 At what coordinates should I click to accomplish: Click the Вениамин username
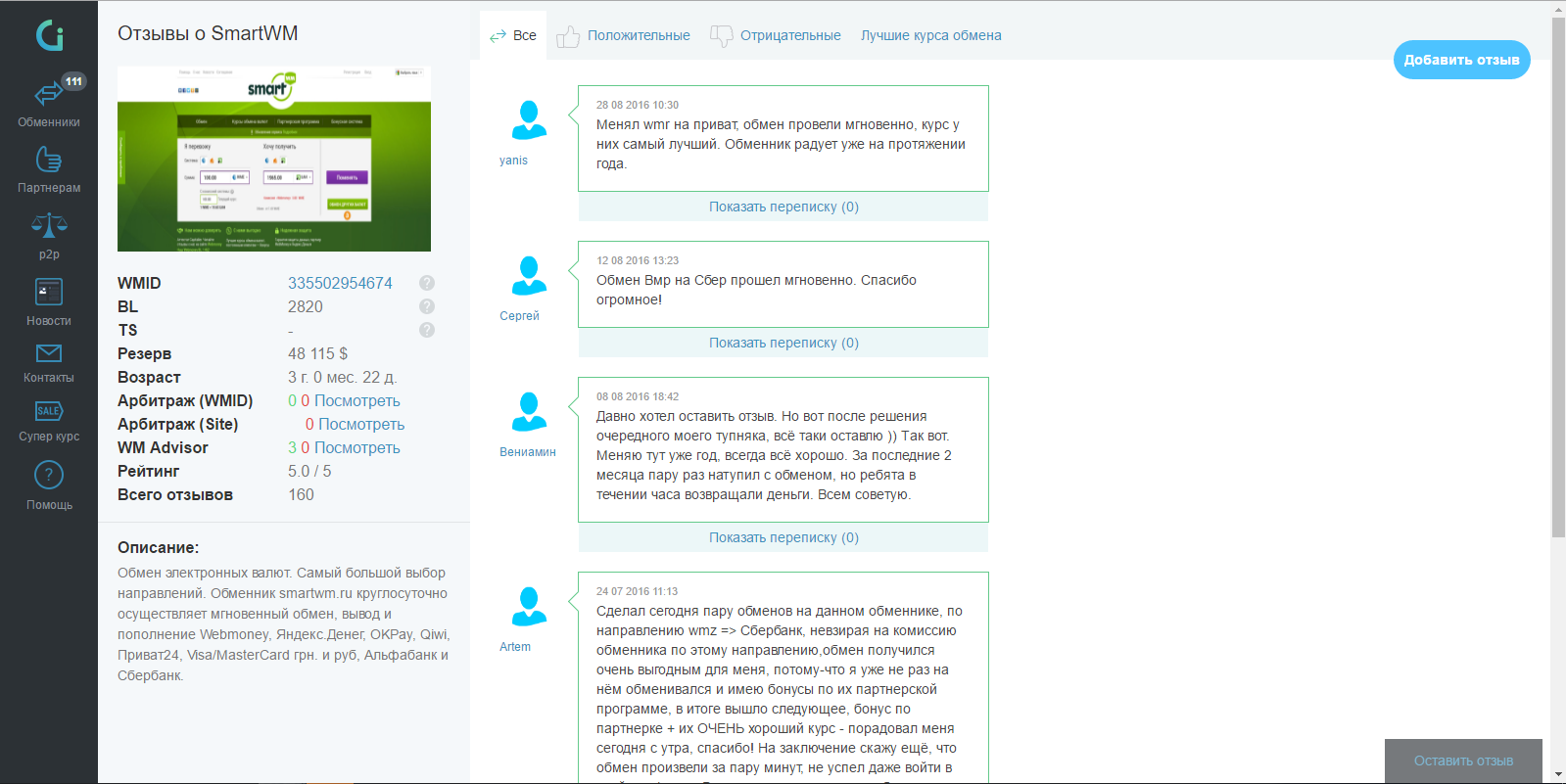(x=528, y=452)
